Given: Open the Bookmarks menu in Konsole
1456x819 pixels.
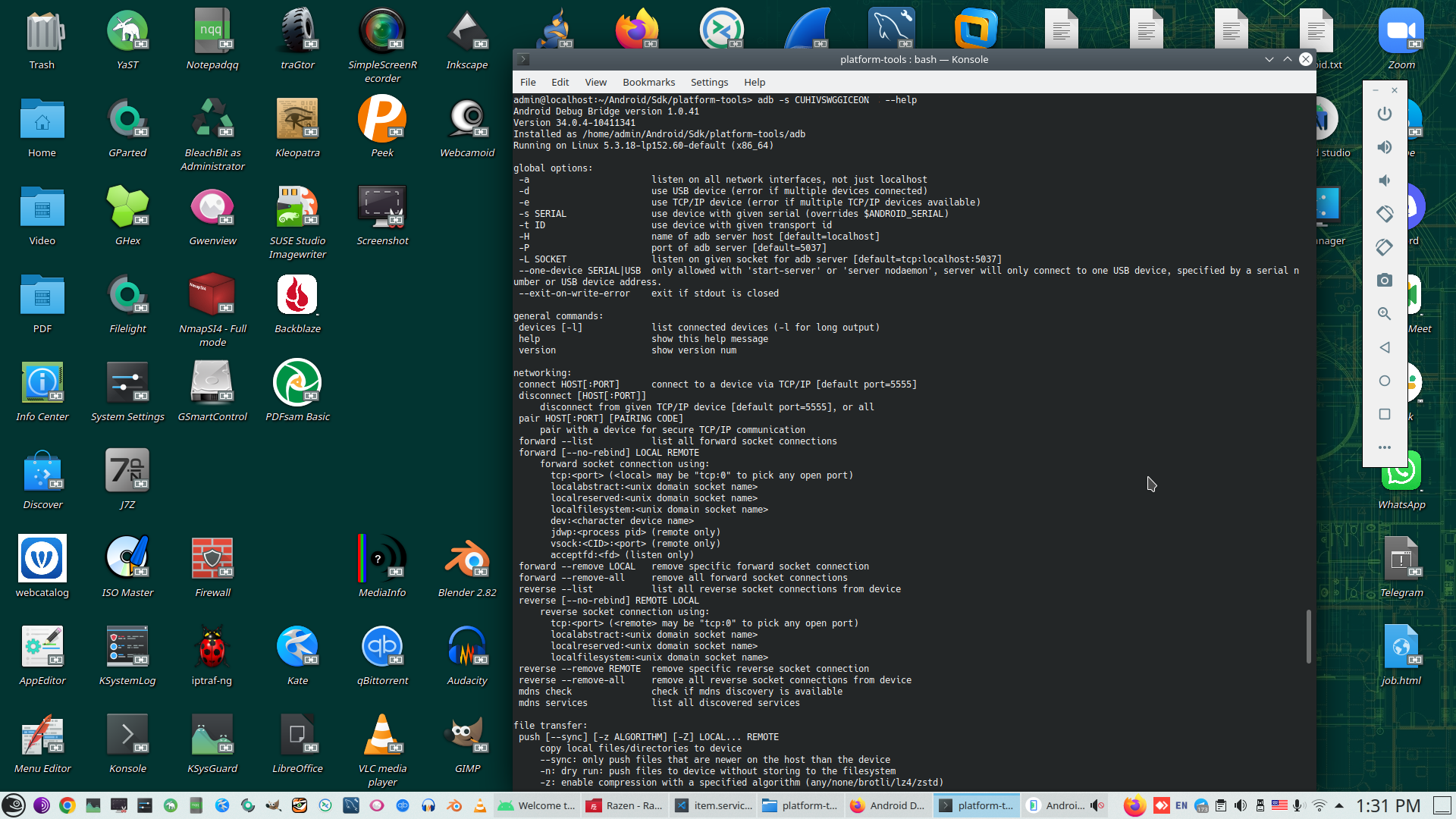Looking at the screenshot, I should click(x=648, y=82).
